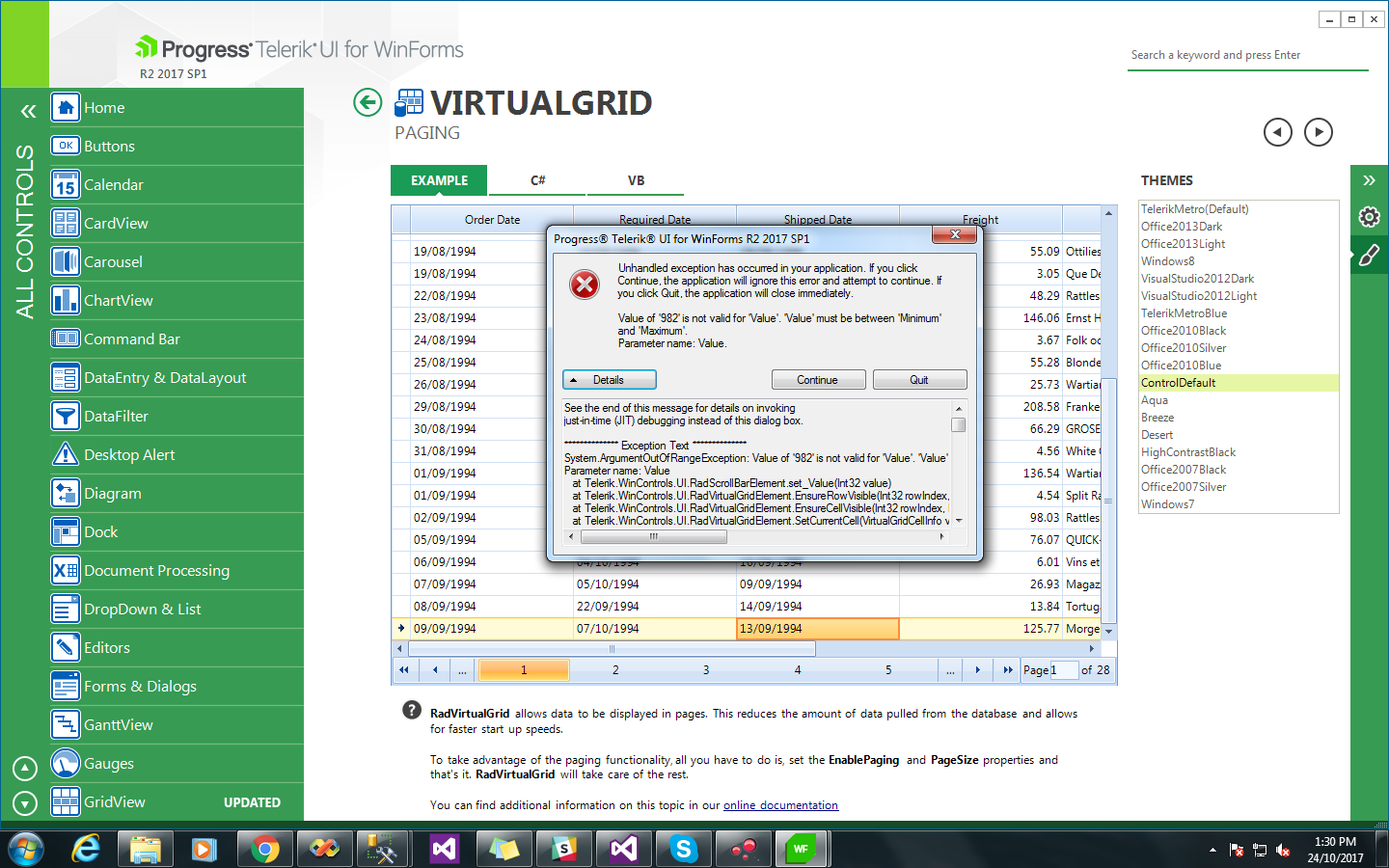The width and height of the screenshot is (1389, 868).
Task: Go to page 4 of grid
Action: click(798, 669)
